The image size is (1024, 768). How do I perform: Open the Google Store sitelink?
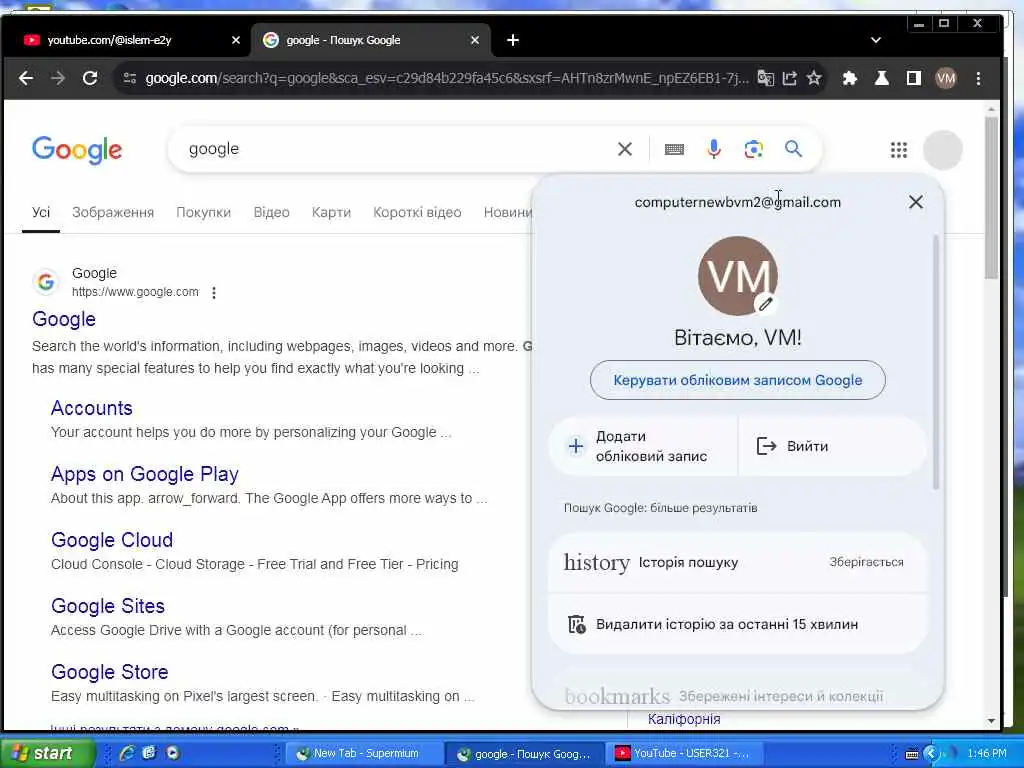point(110,671)
